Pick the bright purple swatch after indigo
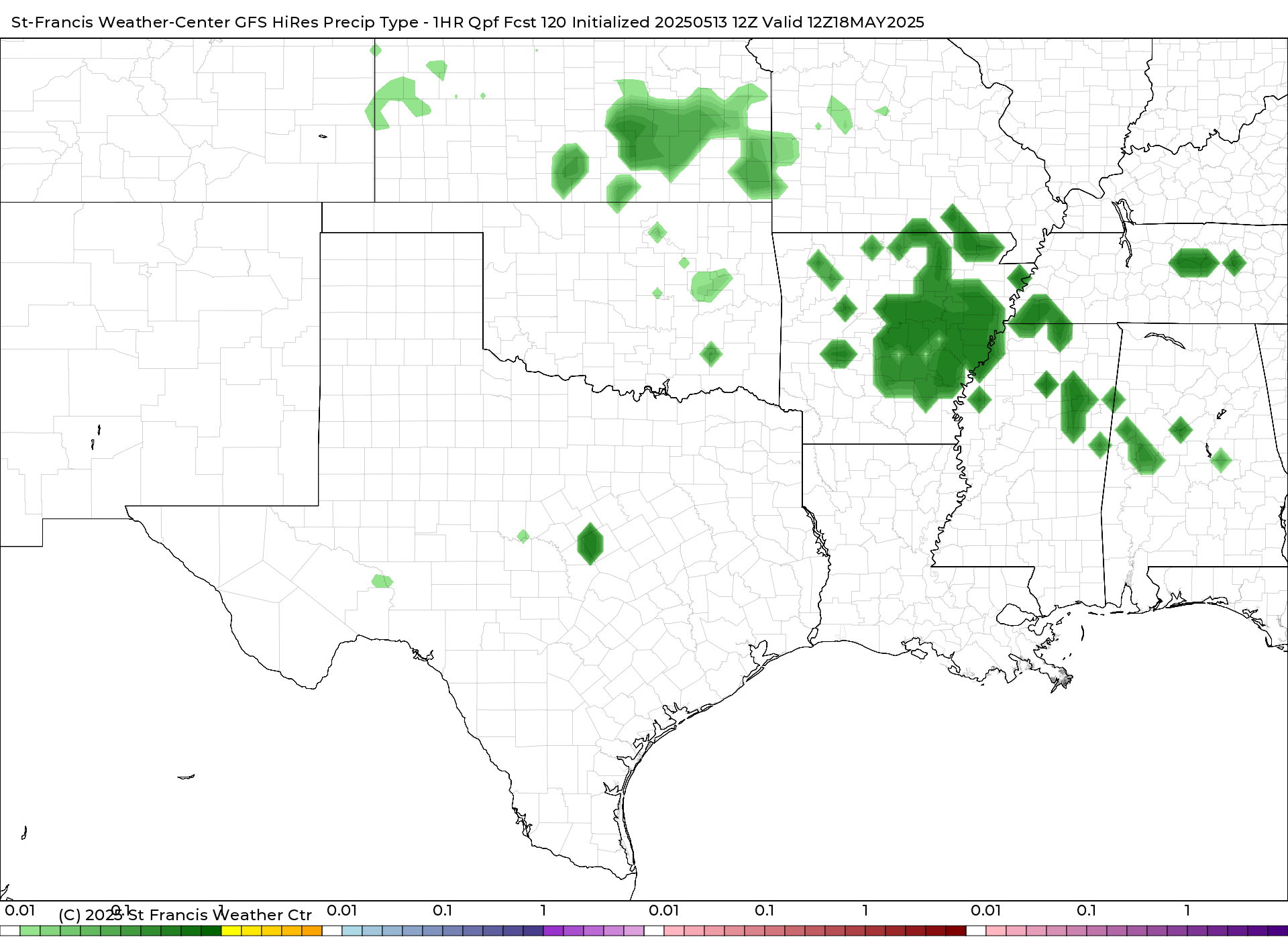Viewport: 1288px width, 939px height. (553, 931)
